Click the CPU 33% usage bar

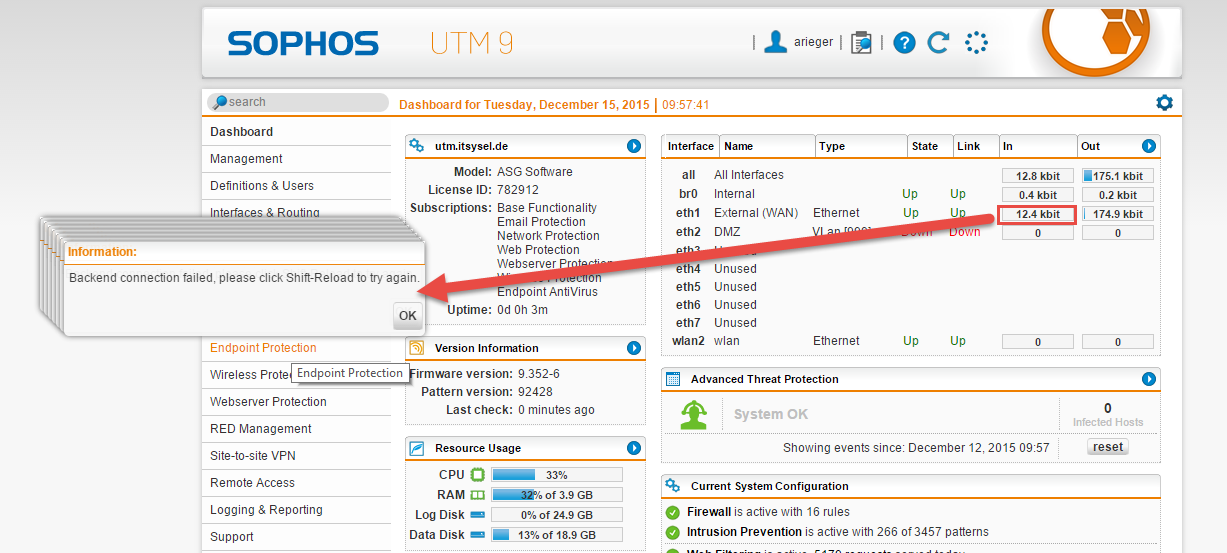tap(557, 475)
